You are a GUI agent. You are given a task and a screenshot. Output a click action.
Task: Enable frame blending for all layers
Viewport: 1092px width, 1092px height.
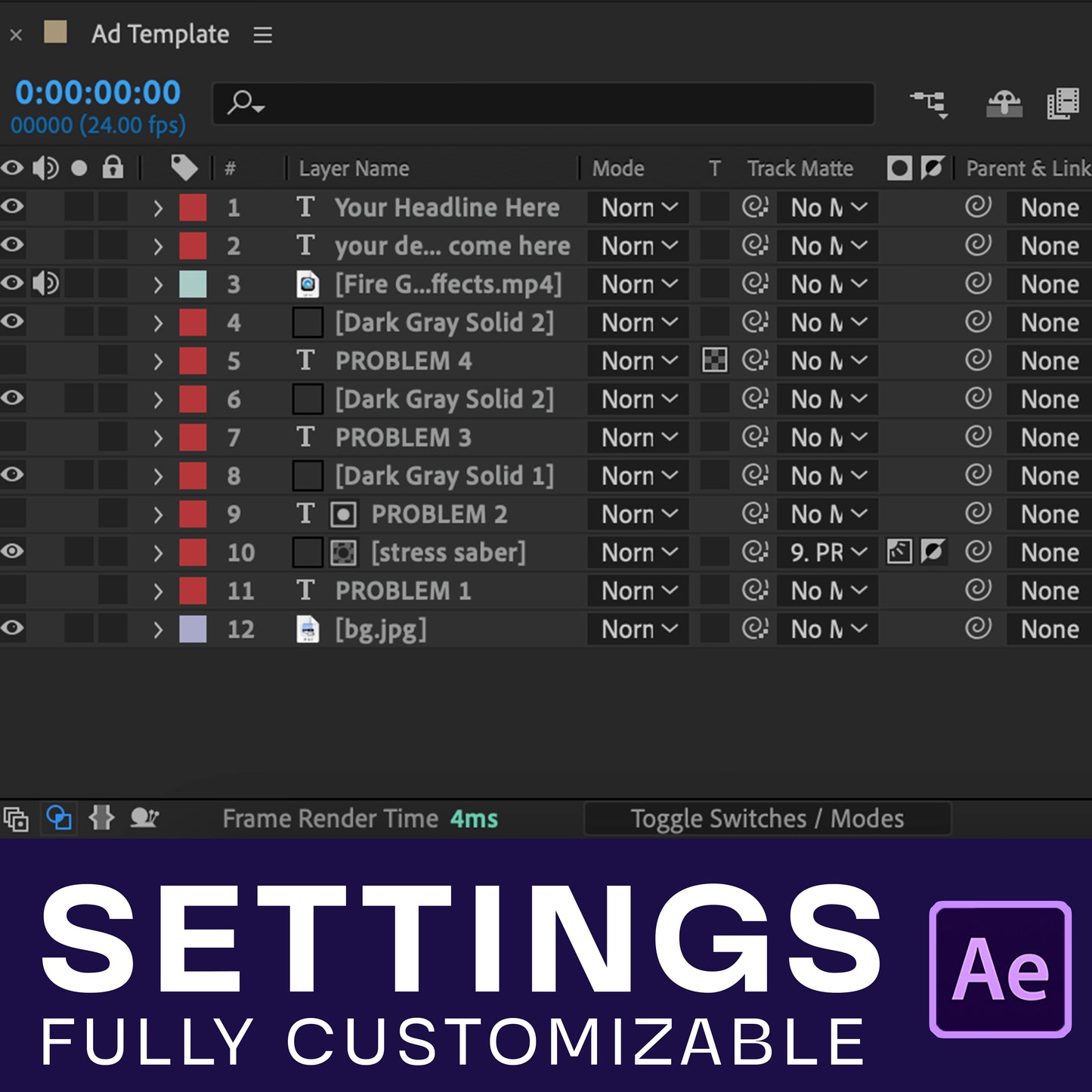[x=1063, y=104]
